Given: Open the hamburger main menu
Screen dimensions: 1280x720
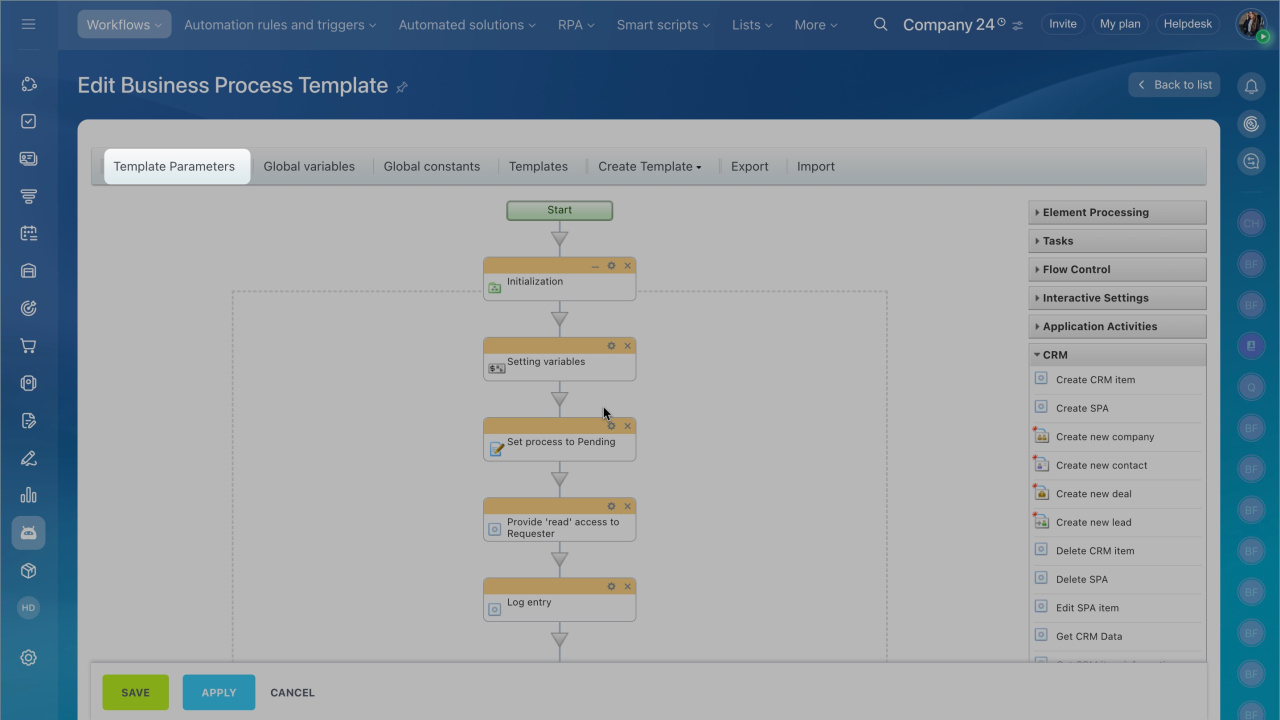Looking at the screenshot, I should coord(28,24).
